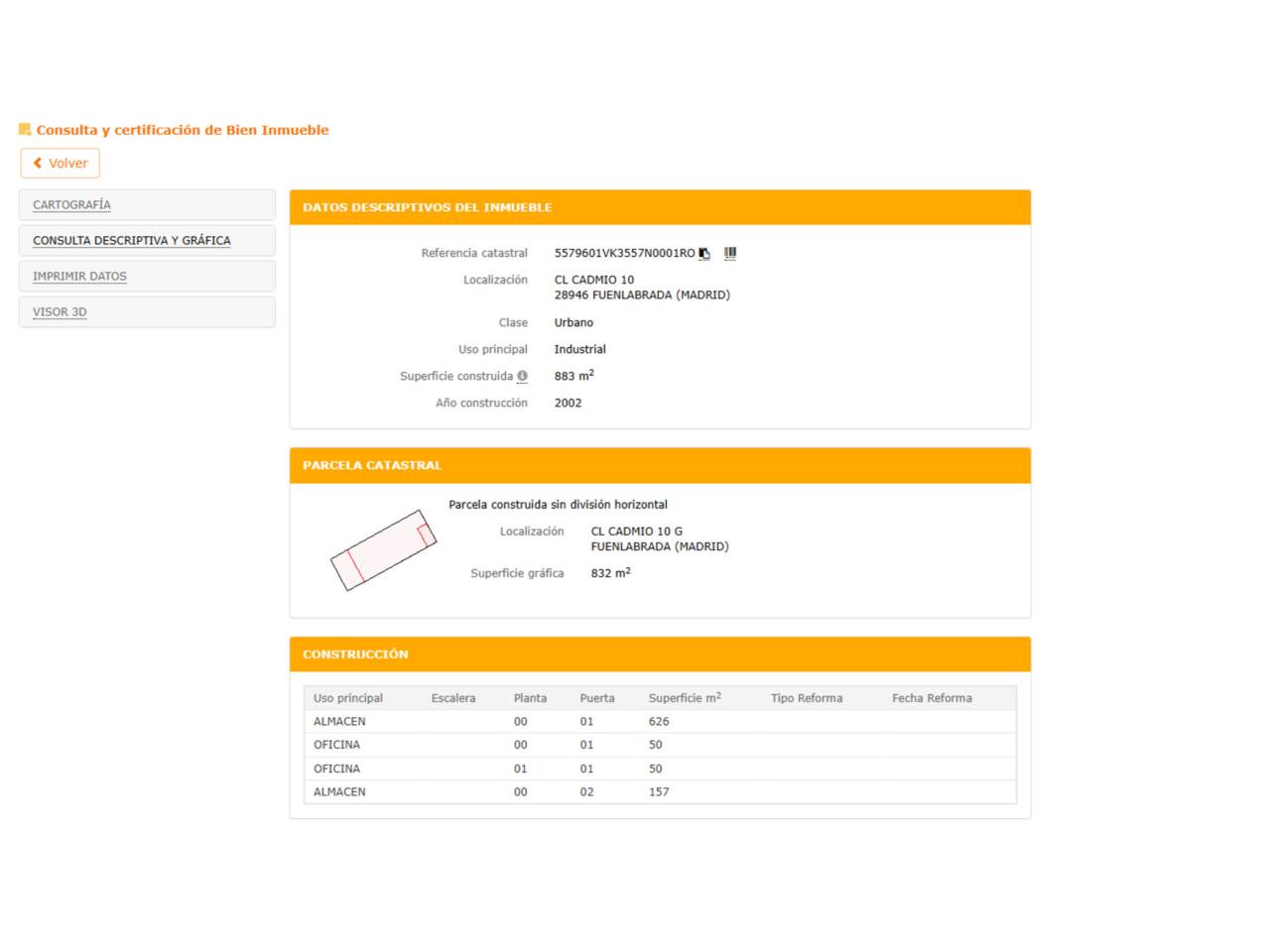Image resolution: width=1270 pixels, height=952 pixels.
Task: Click the Superficie m² column header
Action: [684, 698]
